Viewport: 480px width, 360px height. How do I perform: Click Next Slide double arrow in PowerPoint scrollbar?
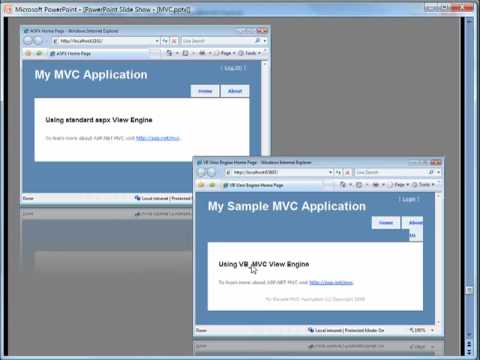click(x=469, y=351)
